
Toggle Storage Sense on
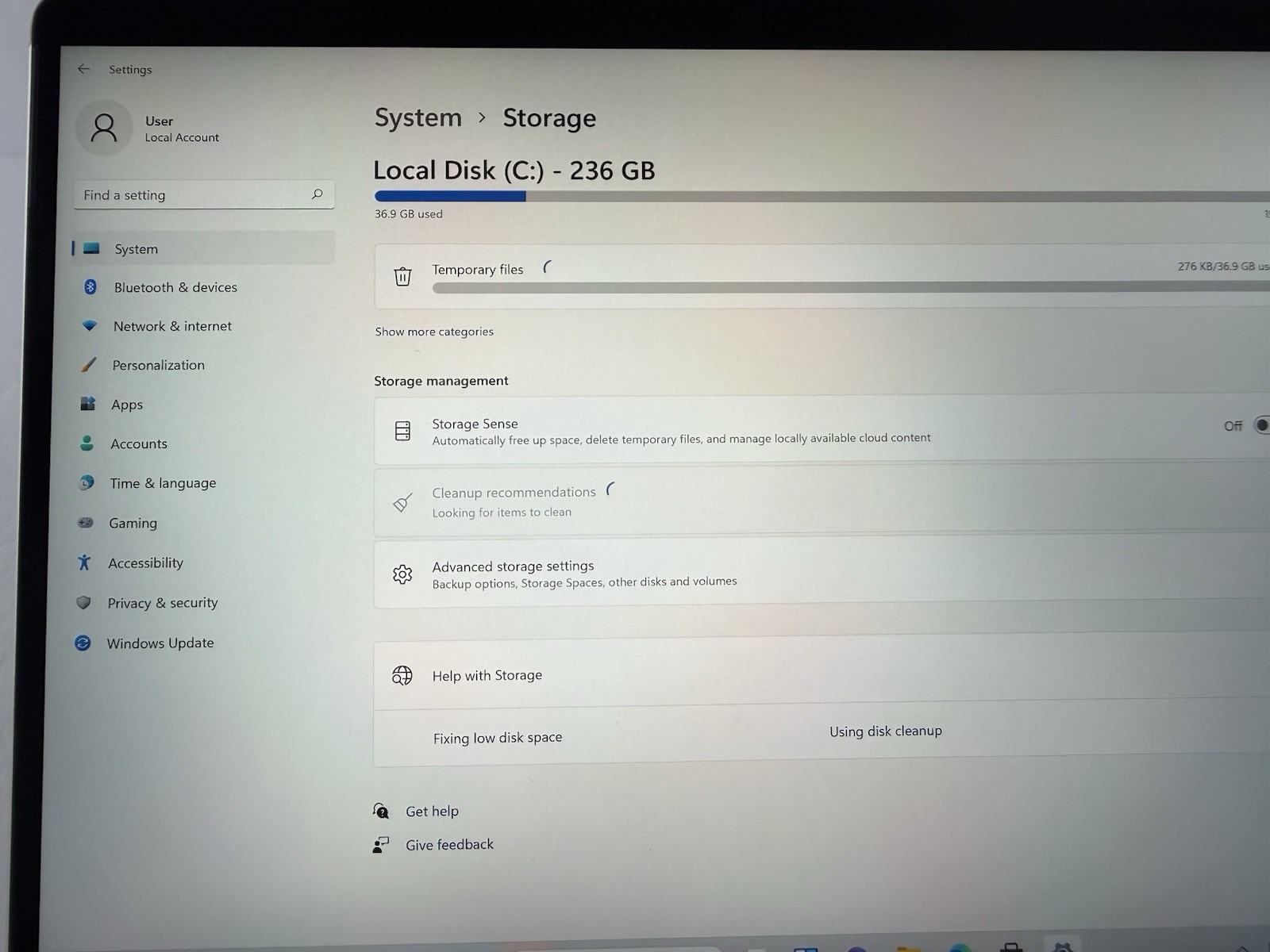(x=1262, y=425)
